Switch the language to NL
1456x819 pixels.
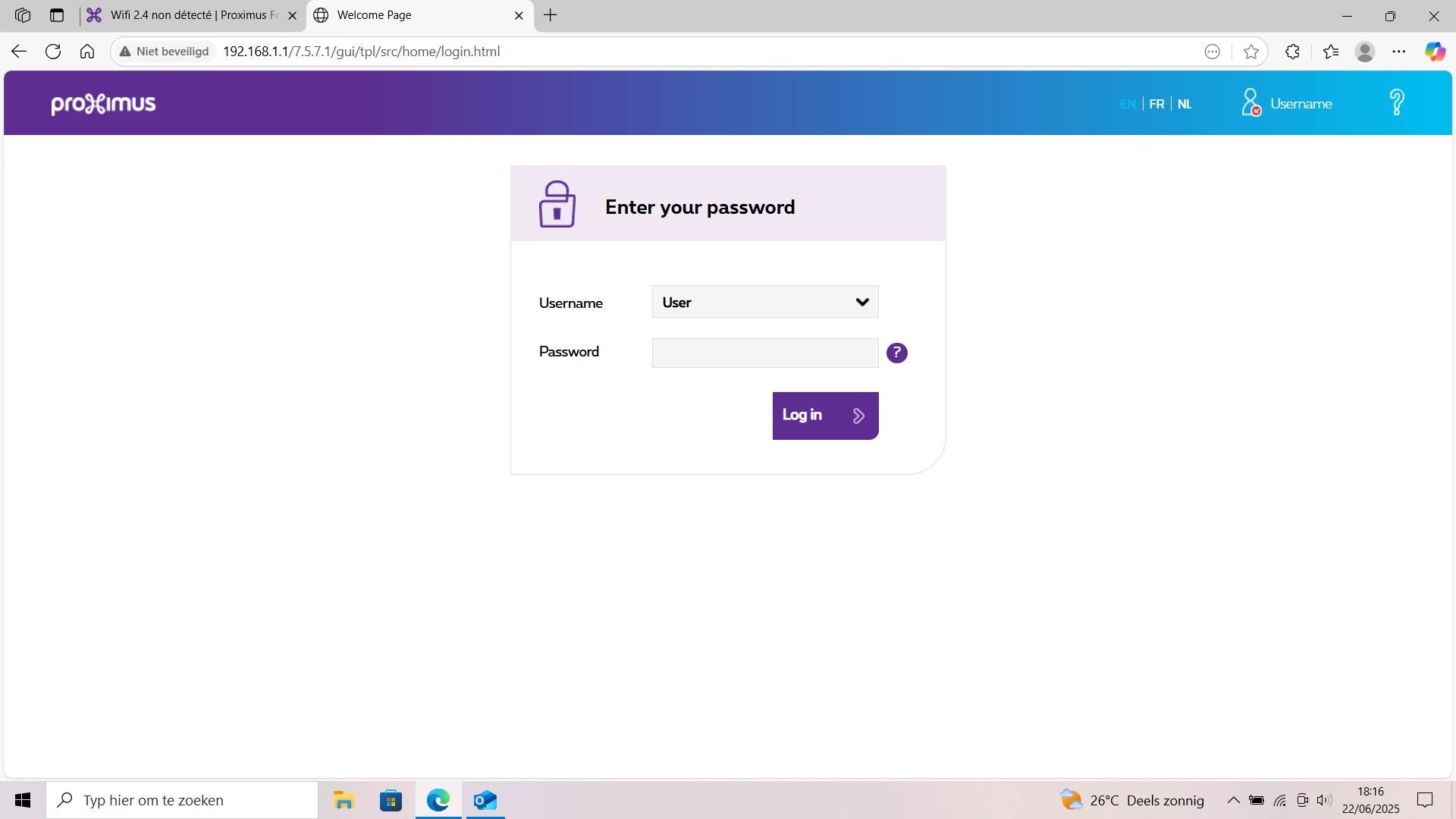tap(1185, 104)
